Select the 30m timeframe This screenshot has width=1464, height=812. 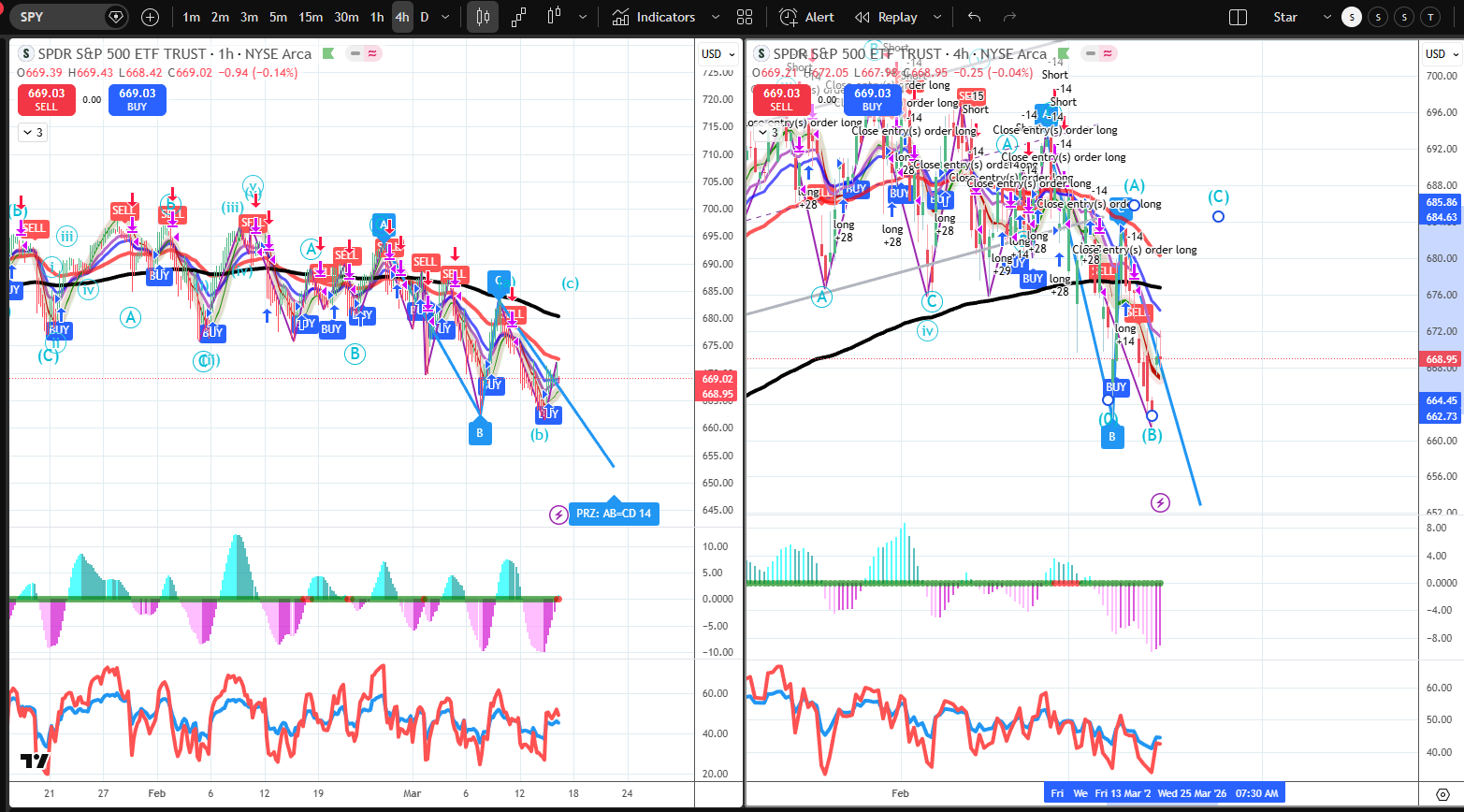click(346, 17)
